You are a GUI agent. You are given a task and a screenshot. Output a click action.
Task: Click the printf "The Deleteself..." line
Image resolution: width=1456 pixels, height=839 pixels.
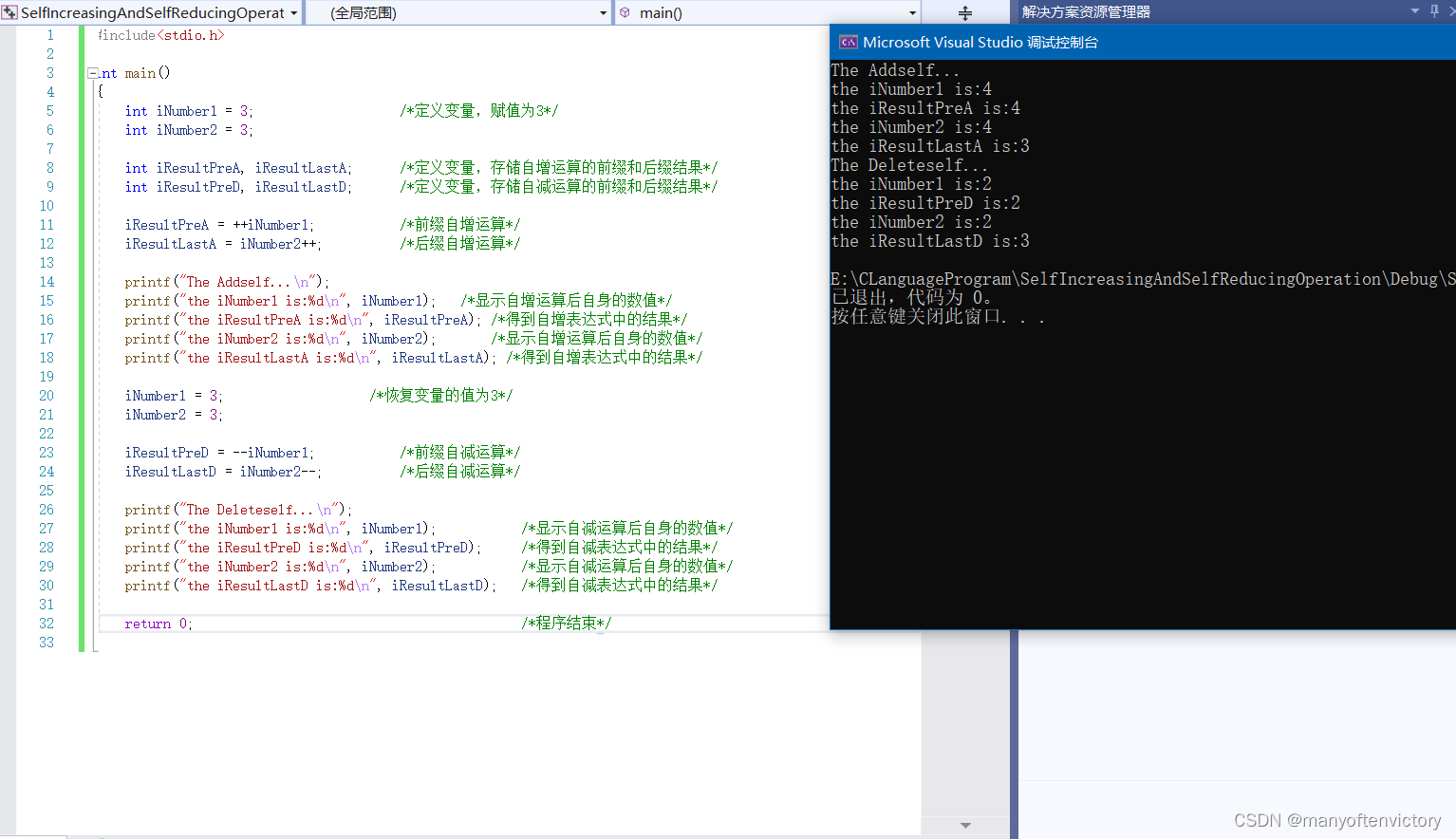point(238,510)
